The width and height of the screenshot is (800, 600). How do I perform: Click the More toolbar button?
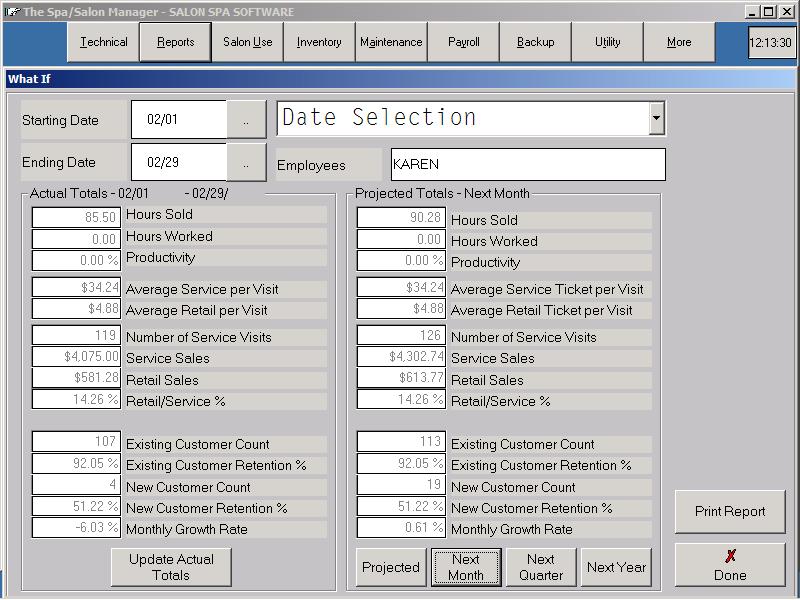pyautogui.click(x=679, y=43)
